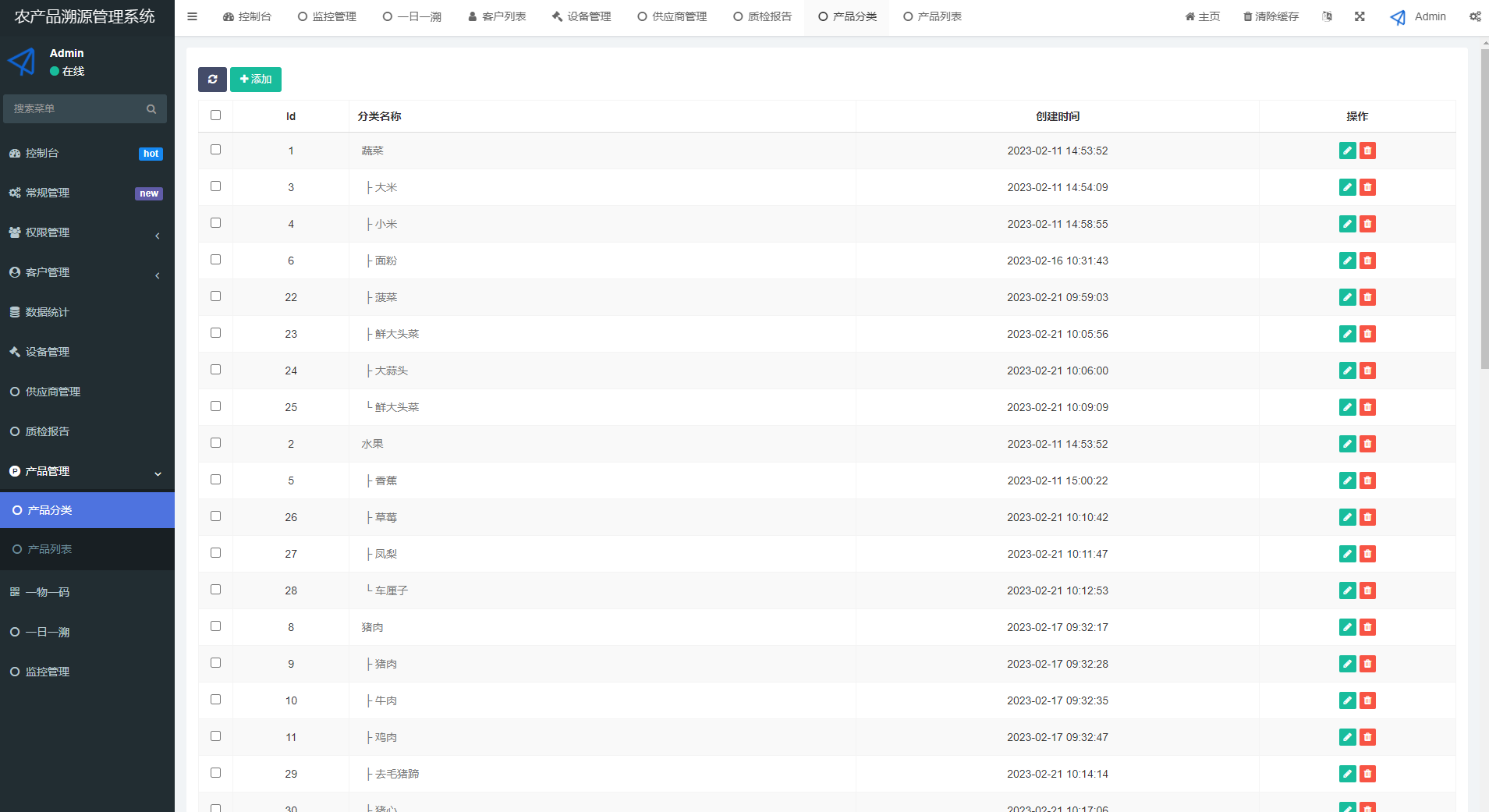Click the 添加 button to add a category
The width and height of the screenshot is (1489, 812).
pos(256,79)
